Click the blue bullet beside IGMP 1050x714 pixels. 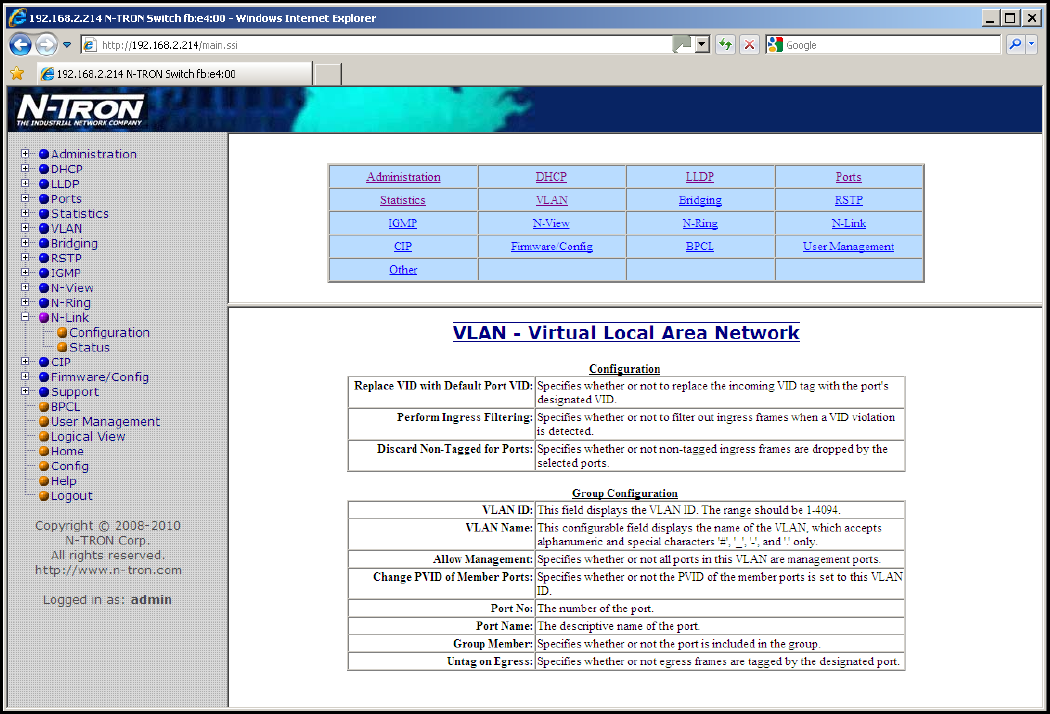[x=44, y=273]
